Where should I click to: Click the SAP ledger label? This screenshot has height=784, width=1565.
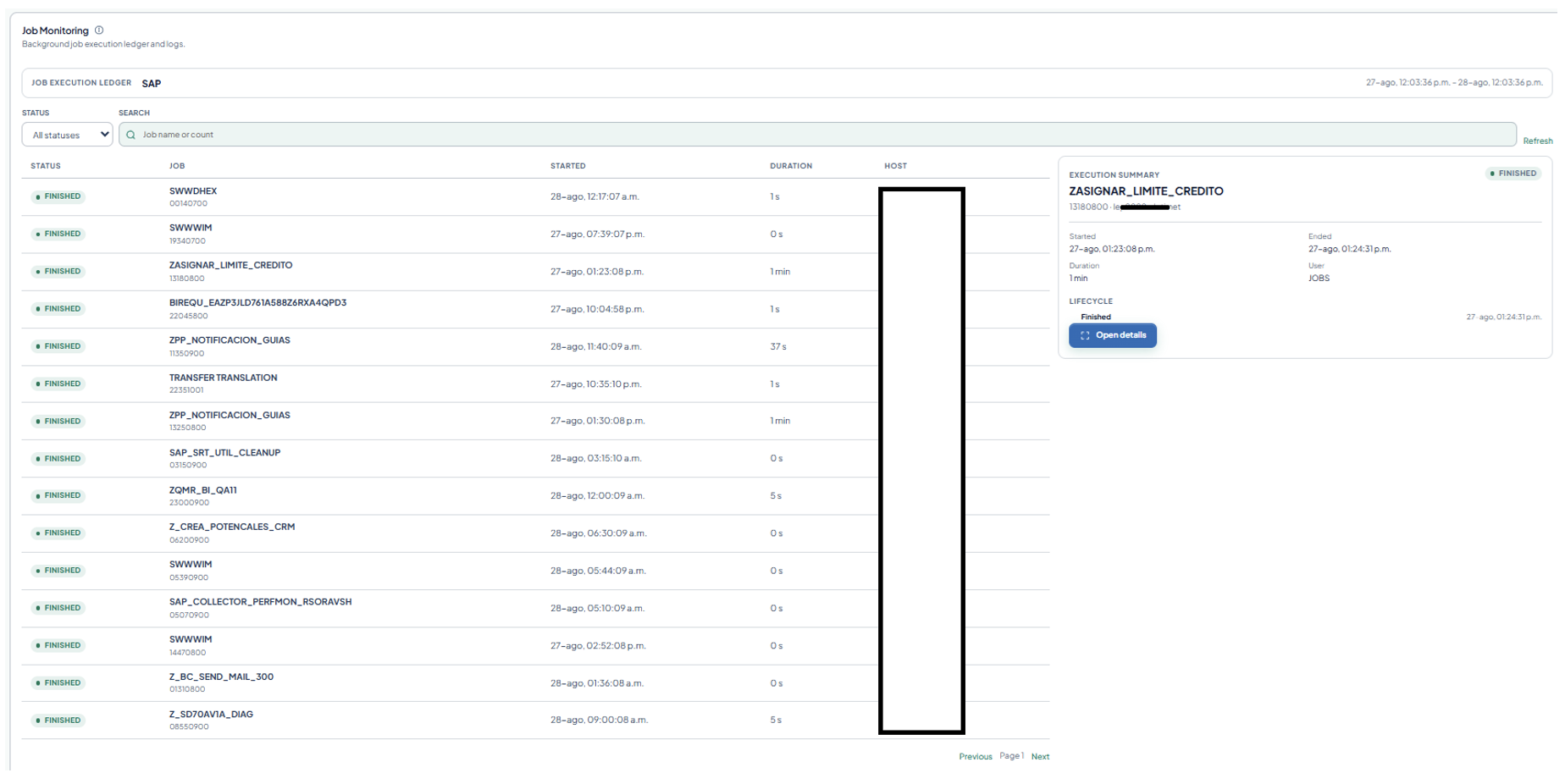point(152,84)
